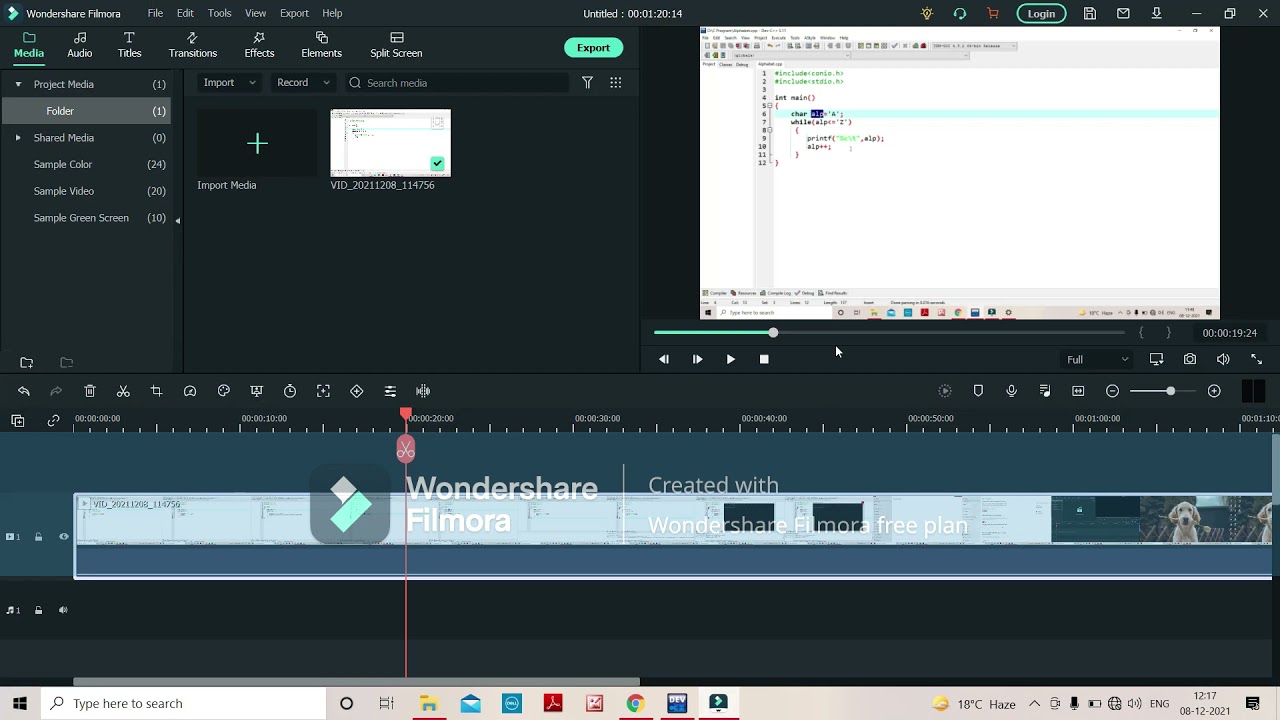This screenshot has width=1280, height=720.
Task: Open the audio waveform tool
Action: (x=423, y=391)
